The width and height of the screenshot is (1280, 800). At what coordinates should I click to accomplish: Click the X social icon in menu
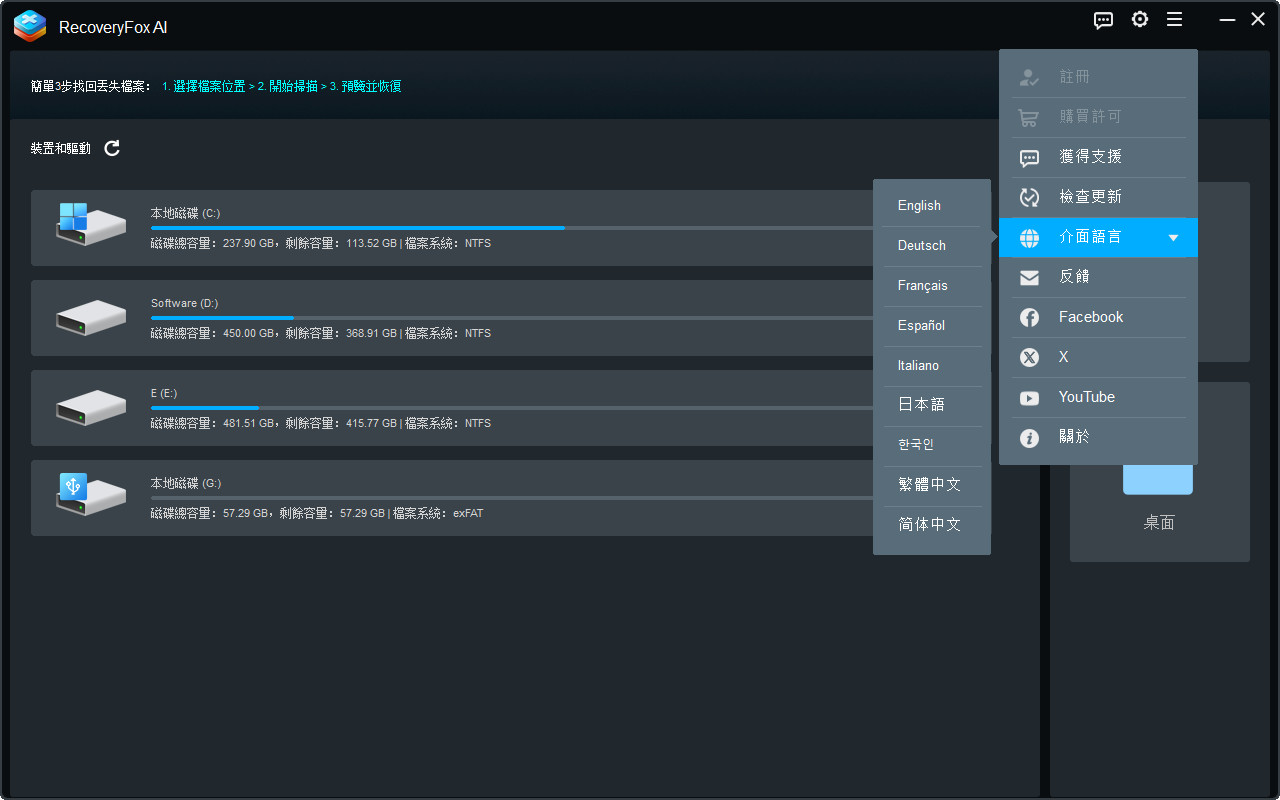pyautogui.click(x=1029, y=357)
